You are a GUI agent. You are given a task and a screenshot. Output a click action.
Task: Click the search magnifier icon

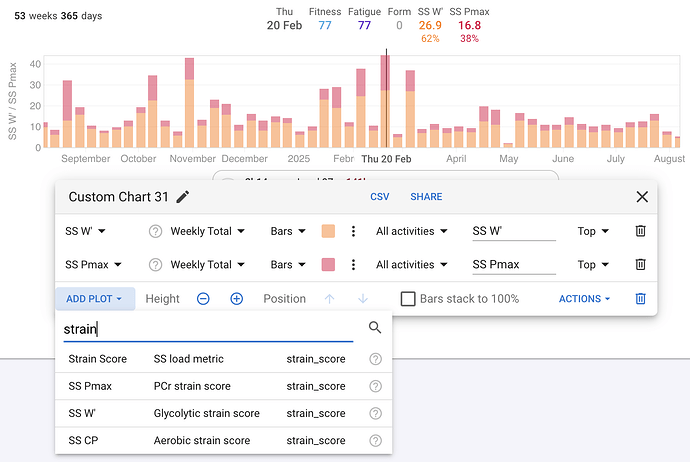(x=375, y=328)
